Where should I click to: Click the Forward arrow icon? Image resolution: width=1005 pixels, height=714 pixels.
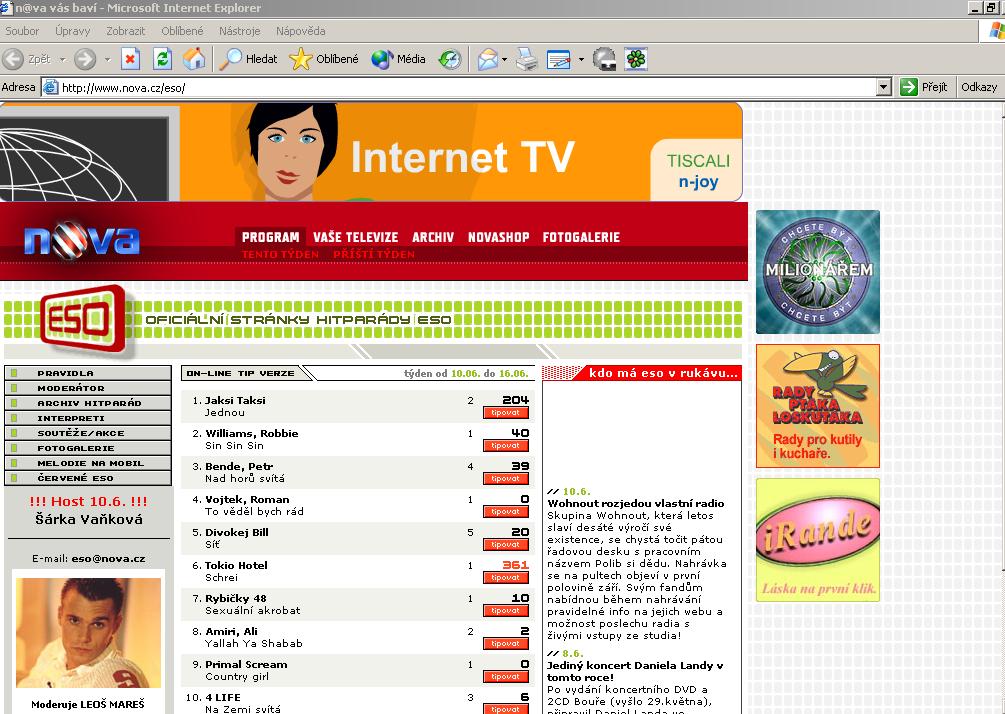click(85, 60)
